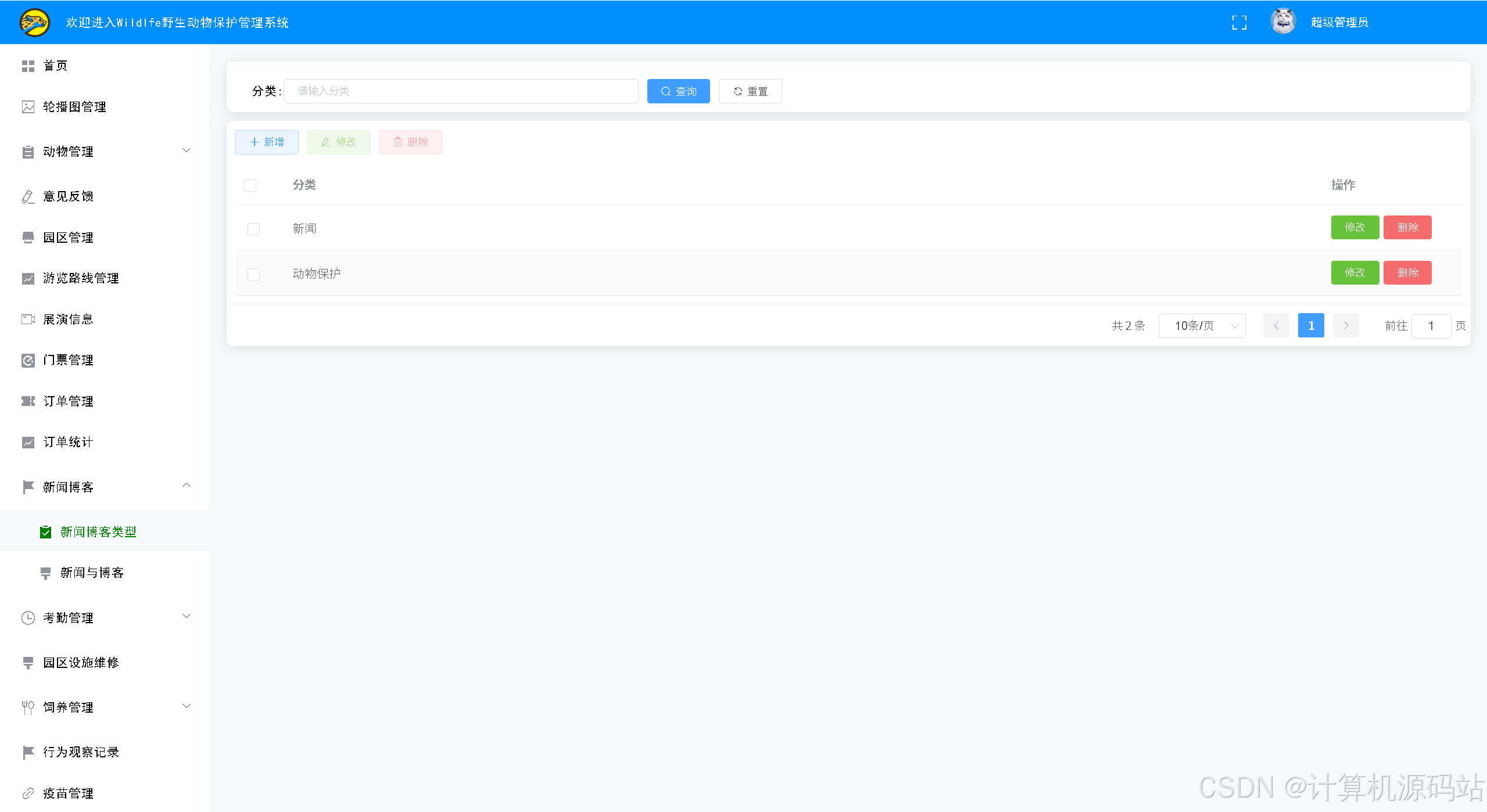Check the 动物保护 row checkbox
1487x812 pixels.
[x=254, y=275]
